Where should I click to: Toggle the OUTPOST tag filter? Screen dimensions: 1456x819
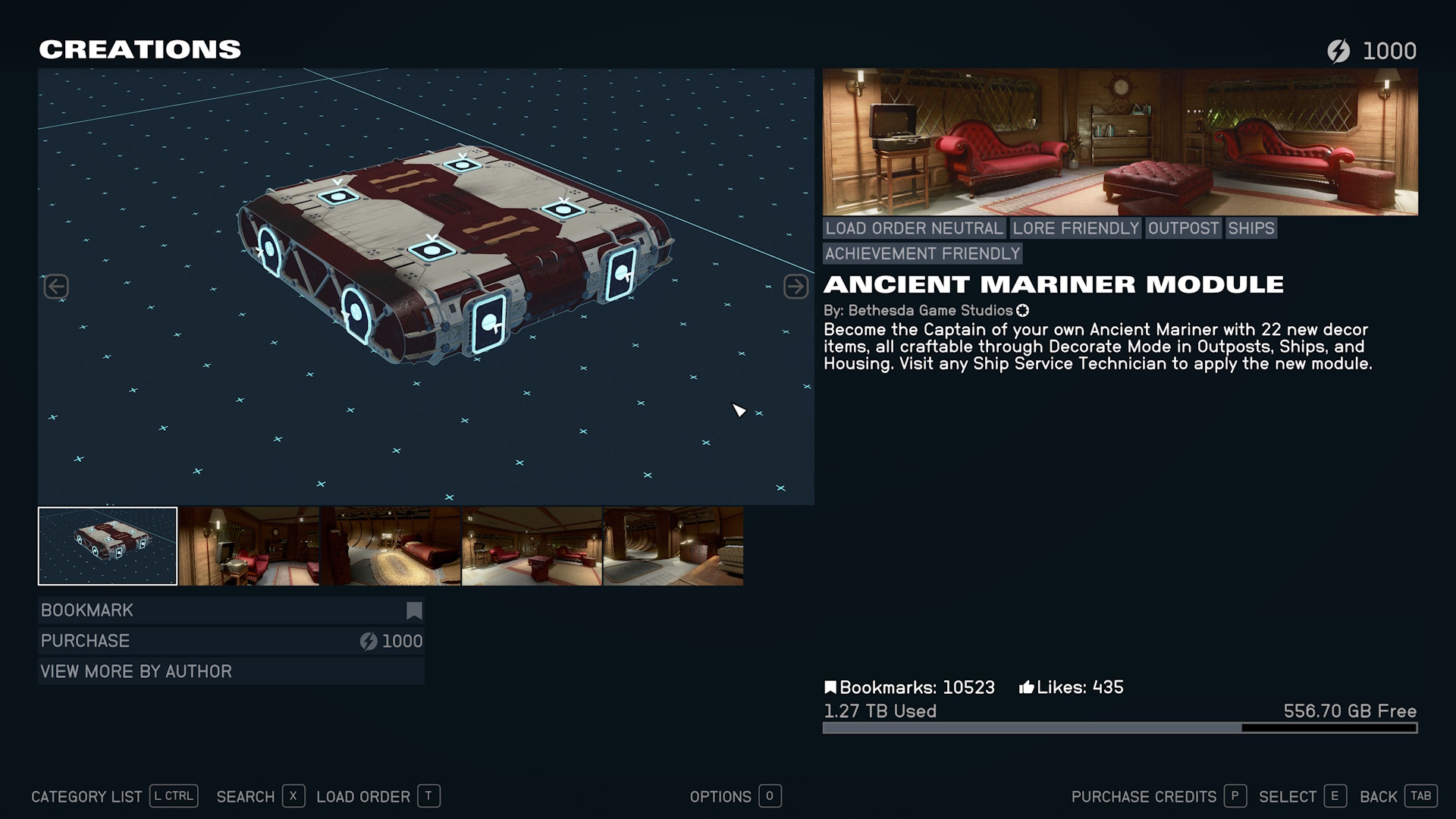1183,228
